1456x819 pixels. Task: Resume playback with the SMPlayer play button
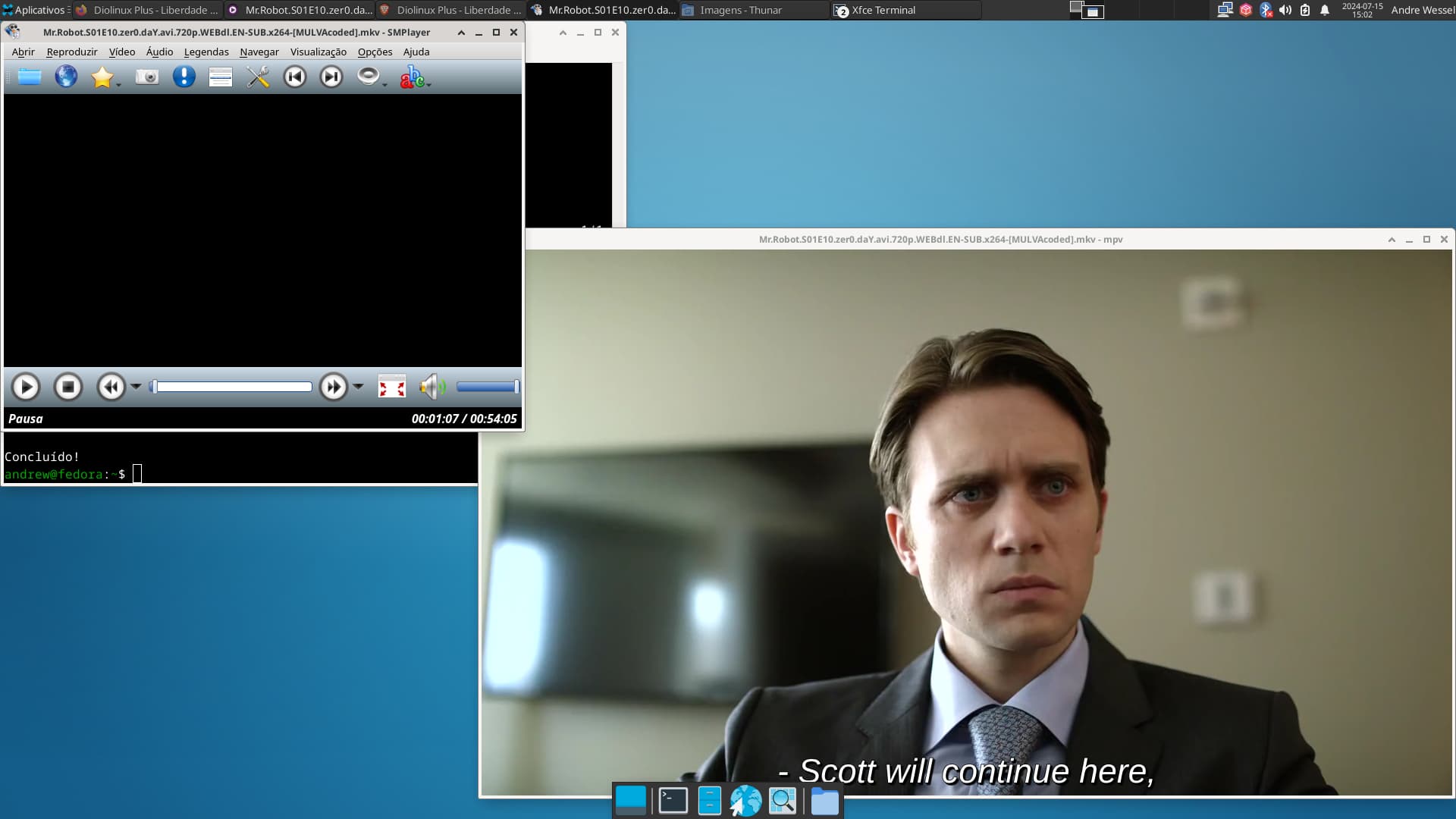pos(26,387)
